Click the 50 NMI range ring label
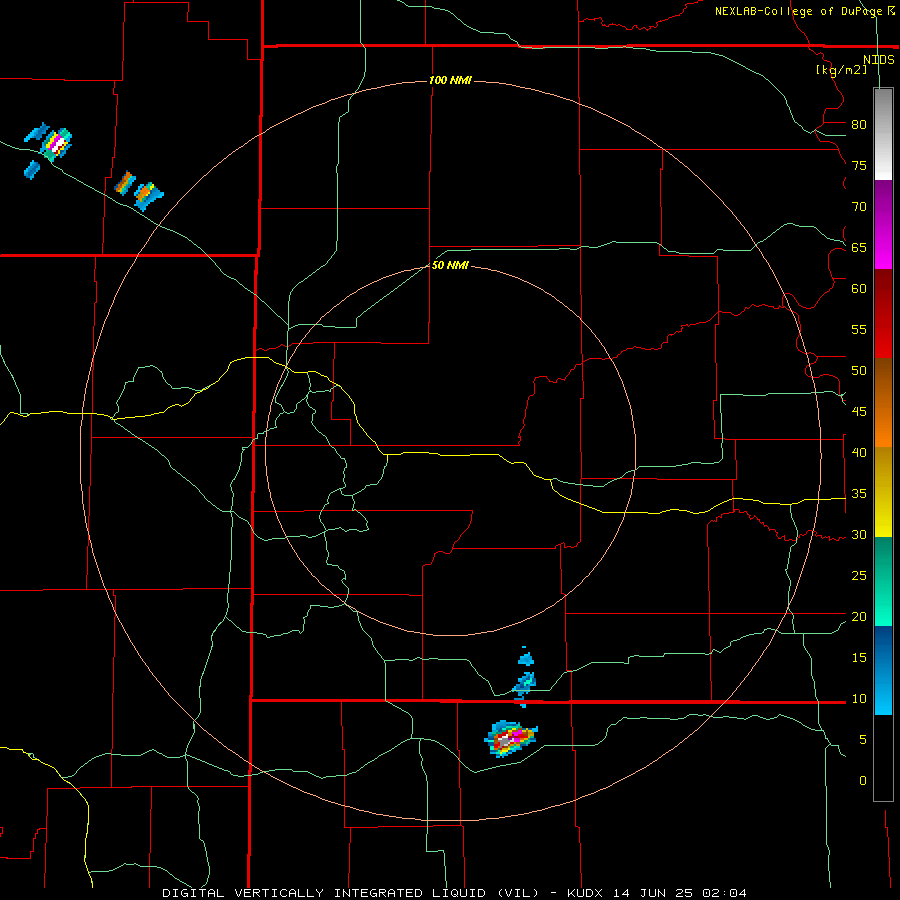The height and width of the screenshot is (900, 900). point(450,265)
